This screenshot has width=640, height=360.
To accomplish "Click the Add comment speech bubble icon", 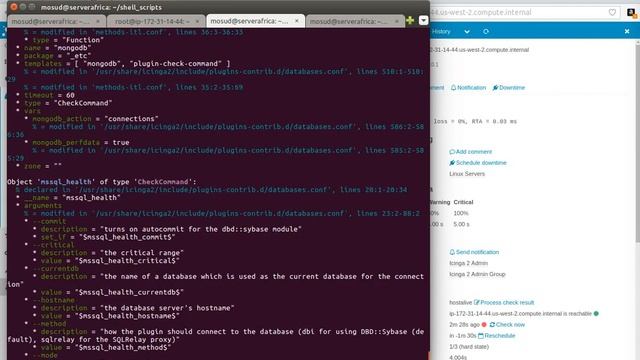I will pos(452,152).
